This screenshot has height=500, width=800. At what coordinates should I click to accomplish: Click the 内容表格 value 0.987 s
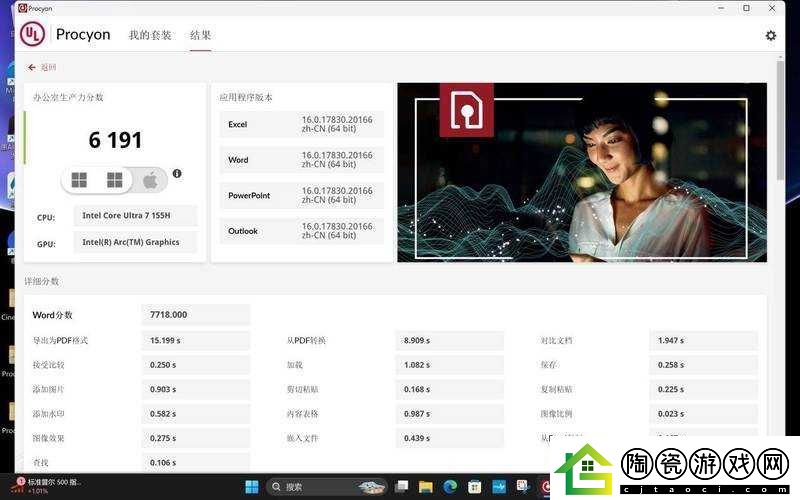pos(450,414)
